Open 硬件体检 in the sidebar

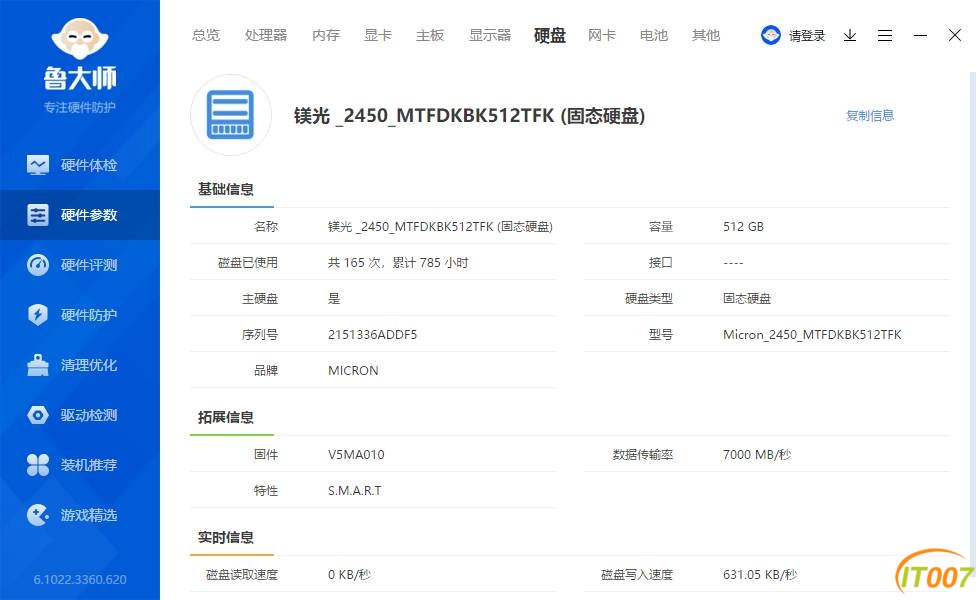click(80, 165)
